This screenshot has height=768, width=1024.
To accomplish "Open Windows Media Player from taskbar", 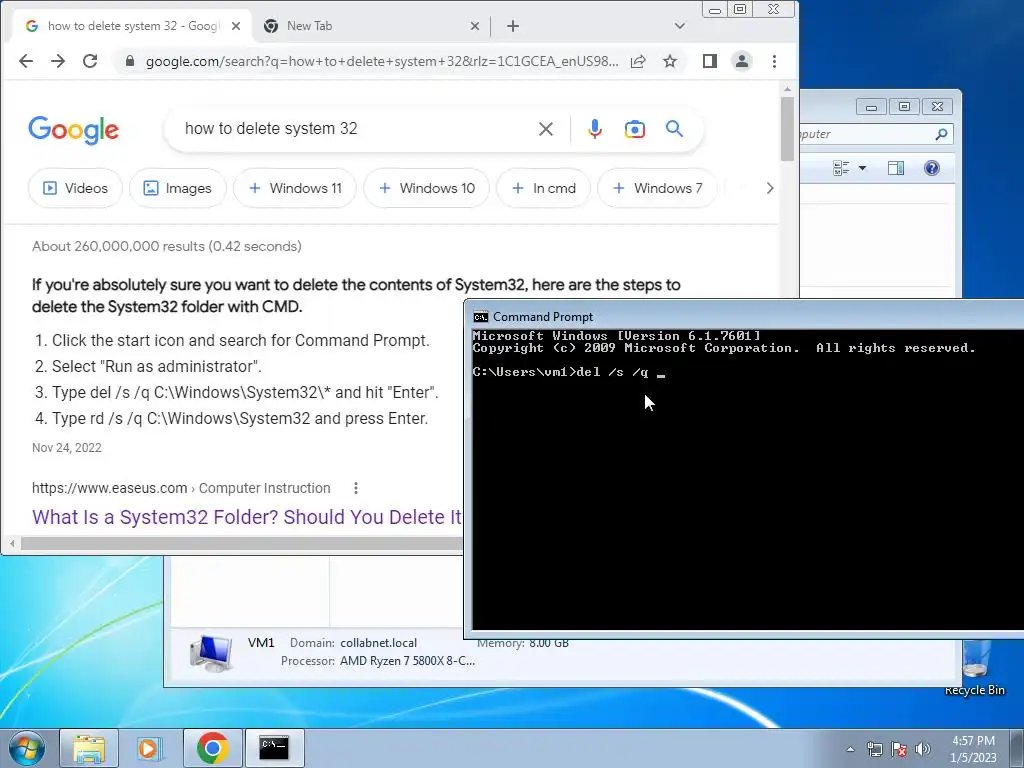I will 150,748.
